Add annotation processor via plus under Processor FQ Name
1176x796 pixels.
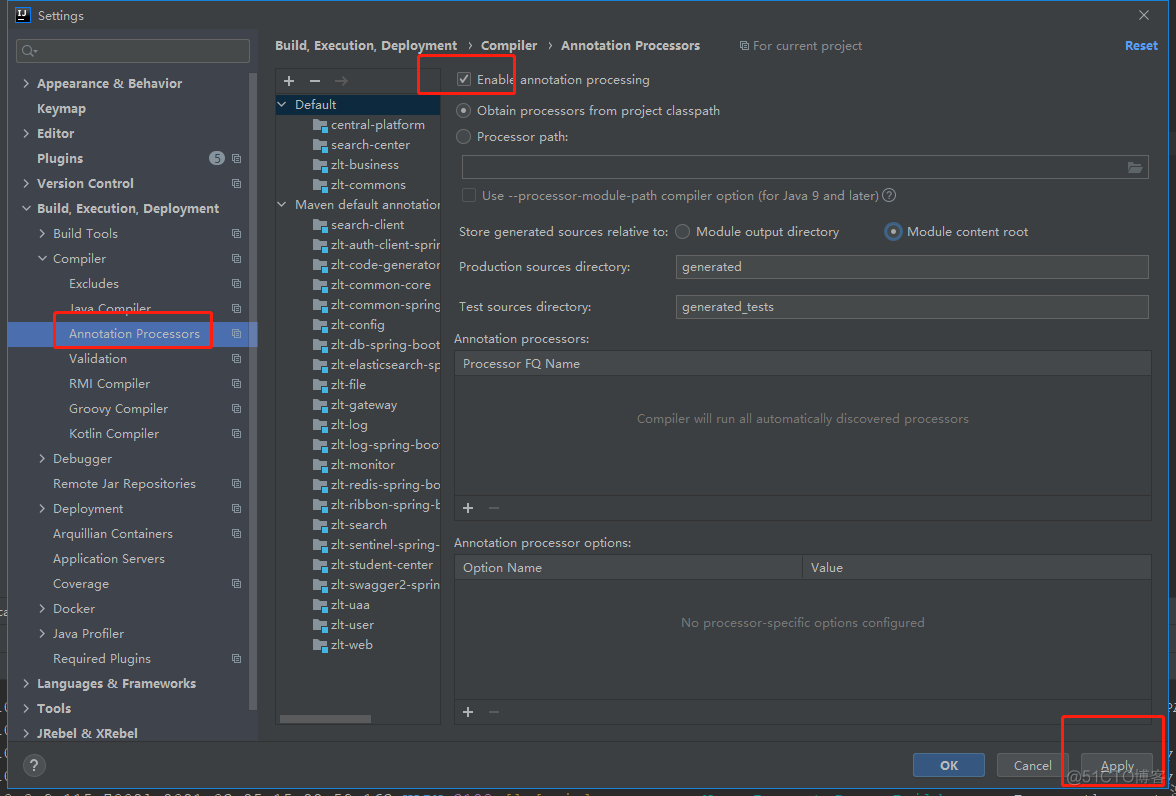(x=467, y=508)
